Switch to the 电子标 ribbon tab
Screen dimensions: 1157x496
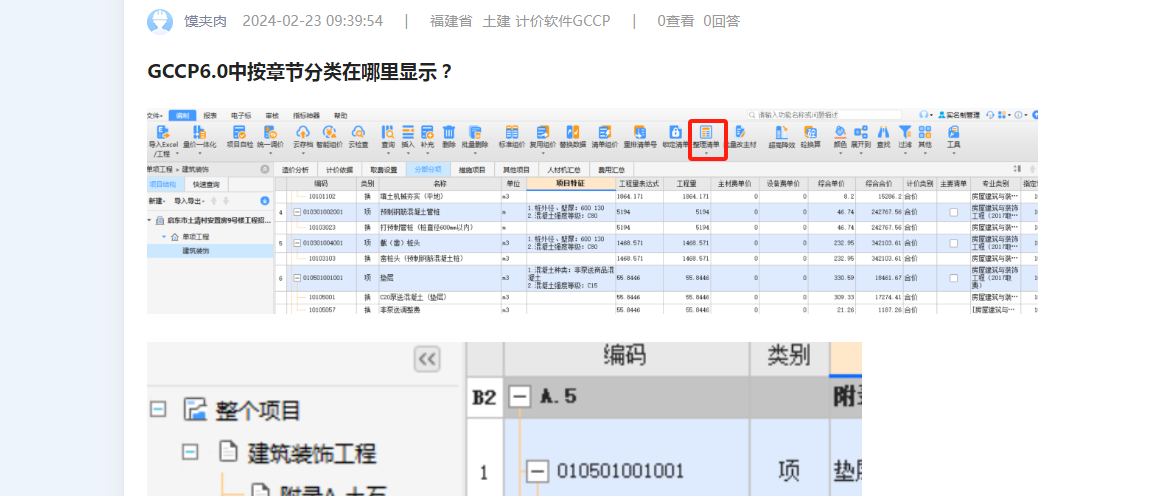pos(241,115)
